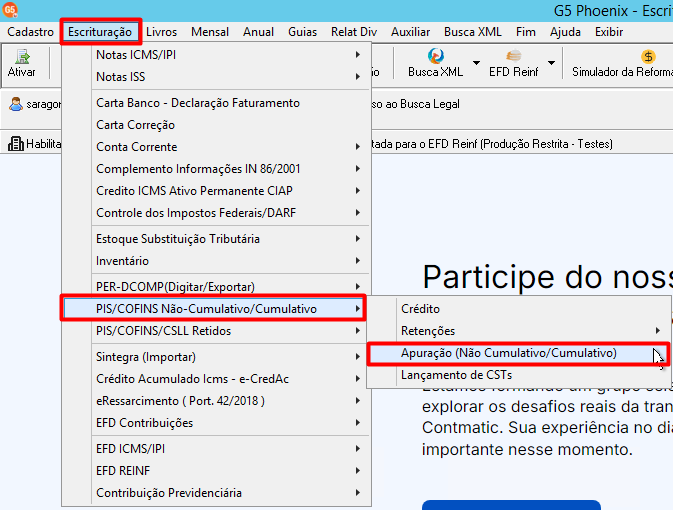Expand Controle dos Impostos Federais/DARF

[215, 212]
